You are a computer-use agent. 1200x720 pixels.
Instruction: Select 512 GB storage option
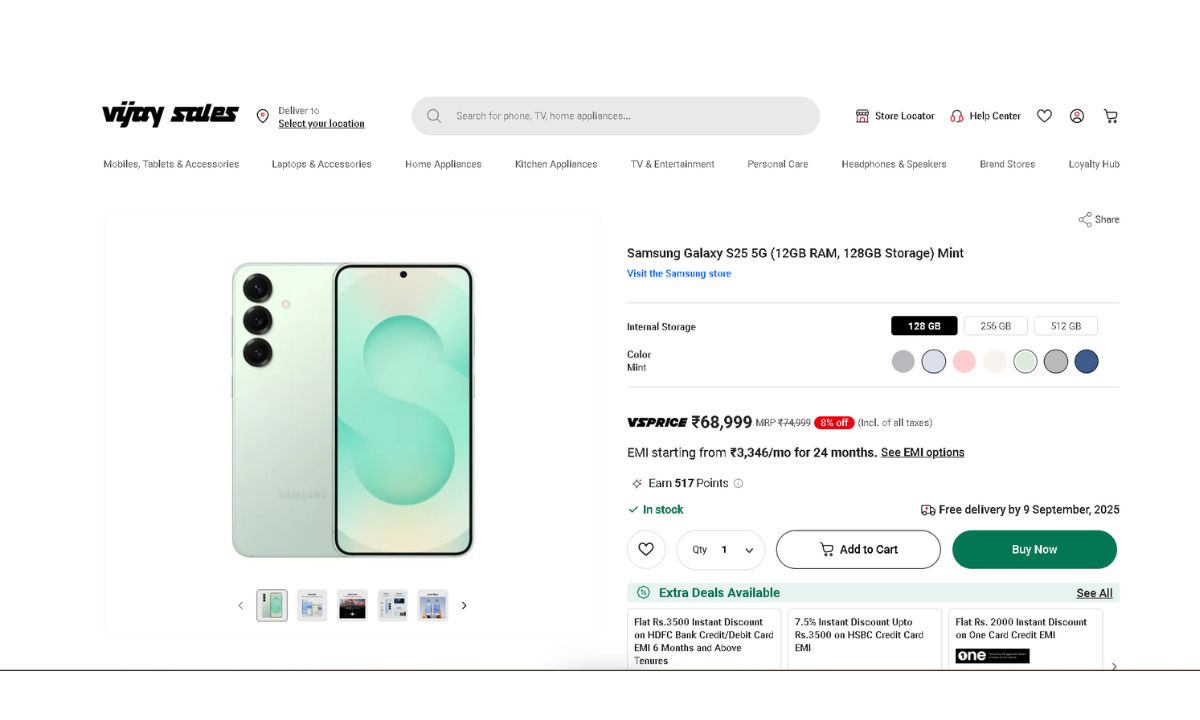[x=1065, y=326]
